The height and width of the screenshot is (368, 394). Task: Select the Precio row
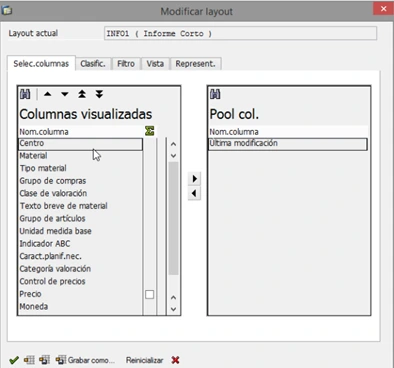pyautogui.click(x=80, y=294)
